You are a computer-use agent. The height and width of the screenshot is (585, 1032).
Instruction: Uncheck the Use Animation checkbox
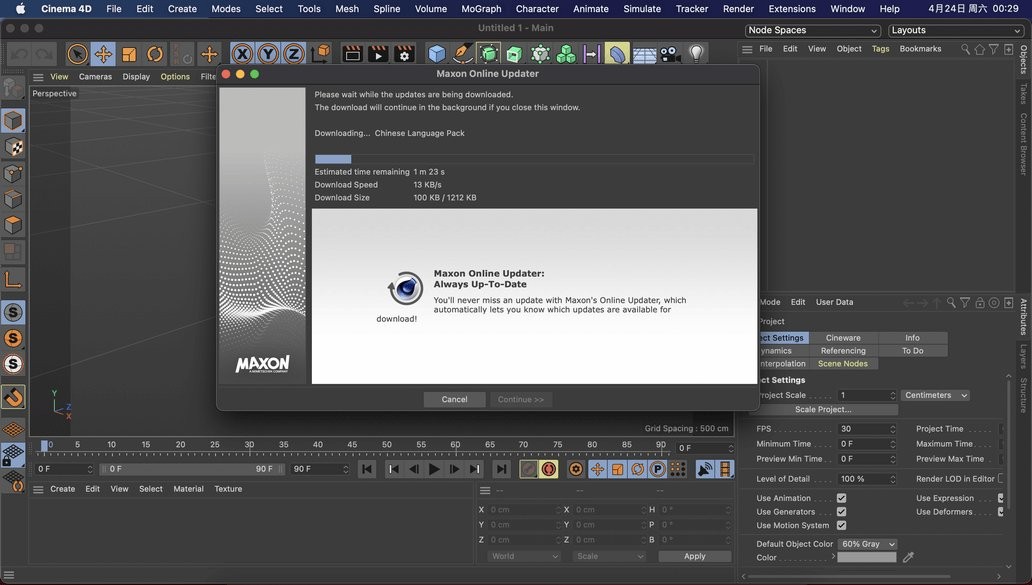pyautogui.click(x=841, y=498)
